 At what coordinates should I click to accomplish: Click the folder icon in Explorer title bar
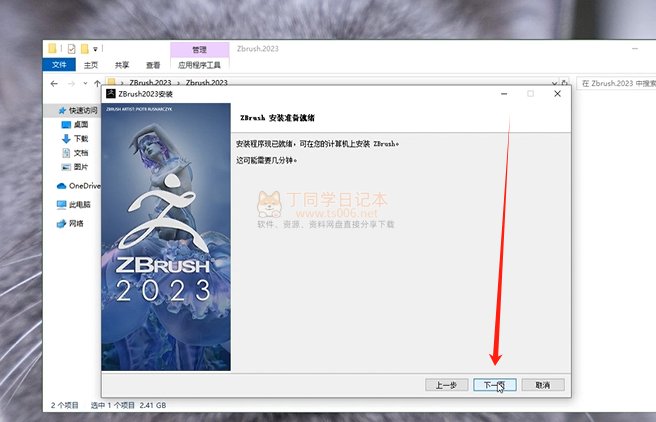52,49
